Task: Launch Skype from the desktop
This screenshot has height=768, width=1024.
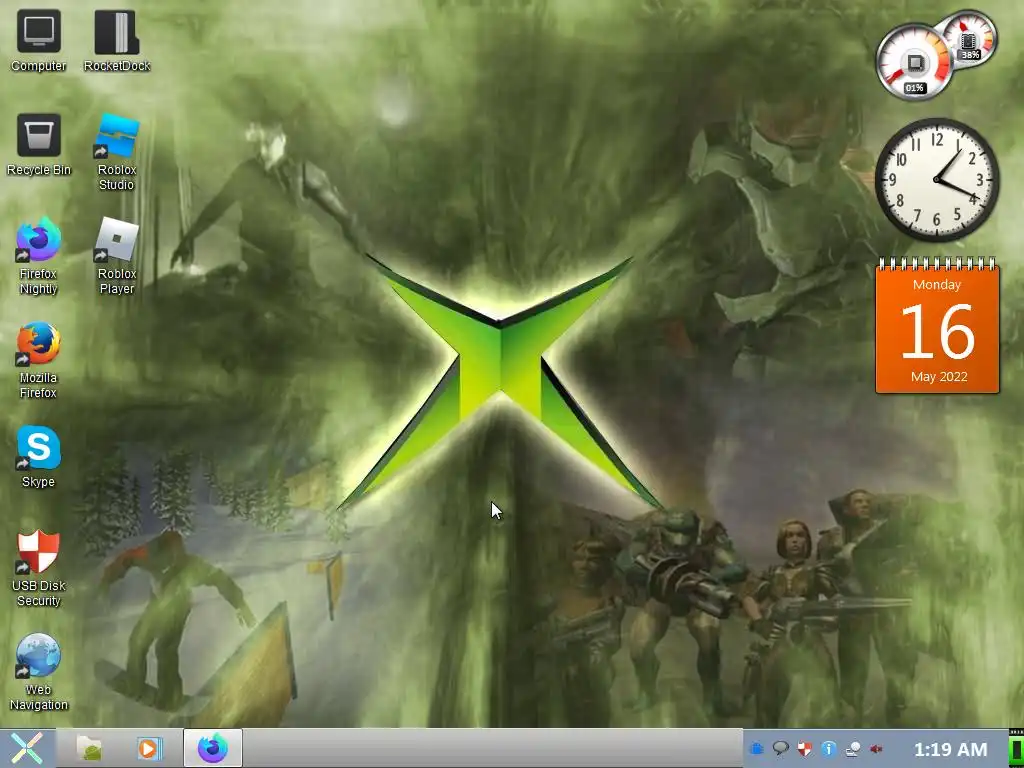Action: click(x=39, y=456)
